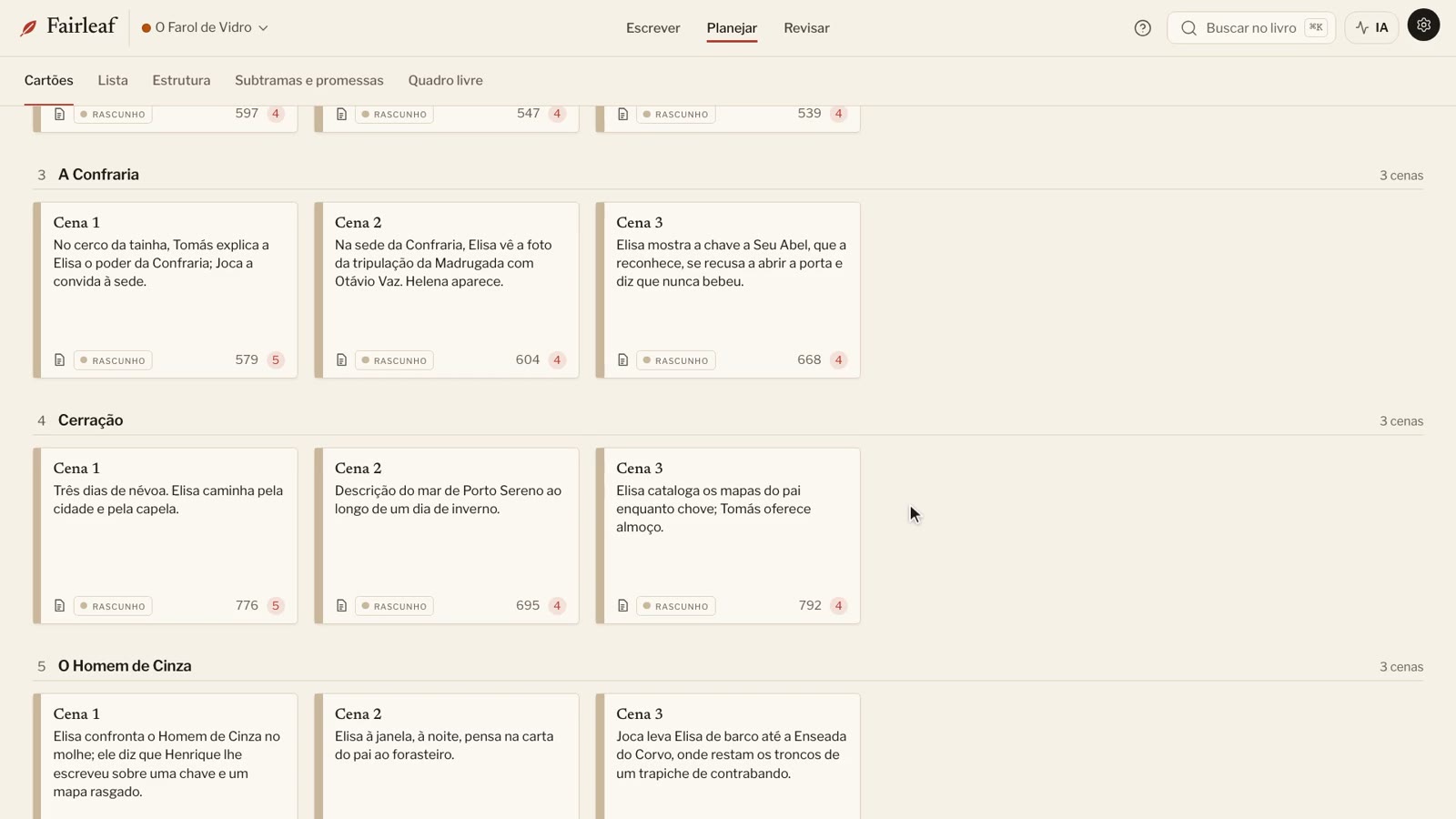Click document icon on A Confraria Cena 1

pos(59,360)
